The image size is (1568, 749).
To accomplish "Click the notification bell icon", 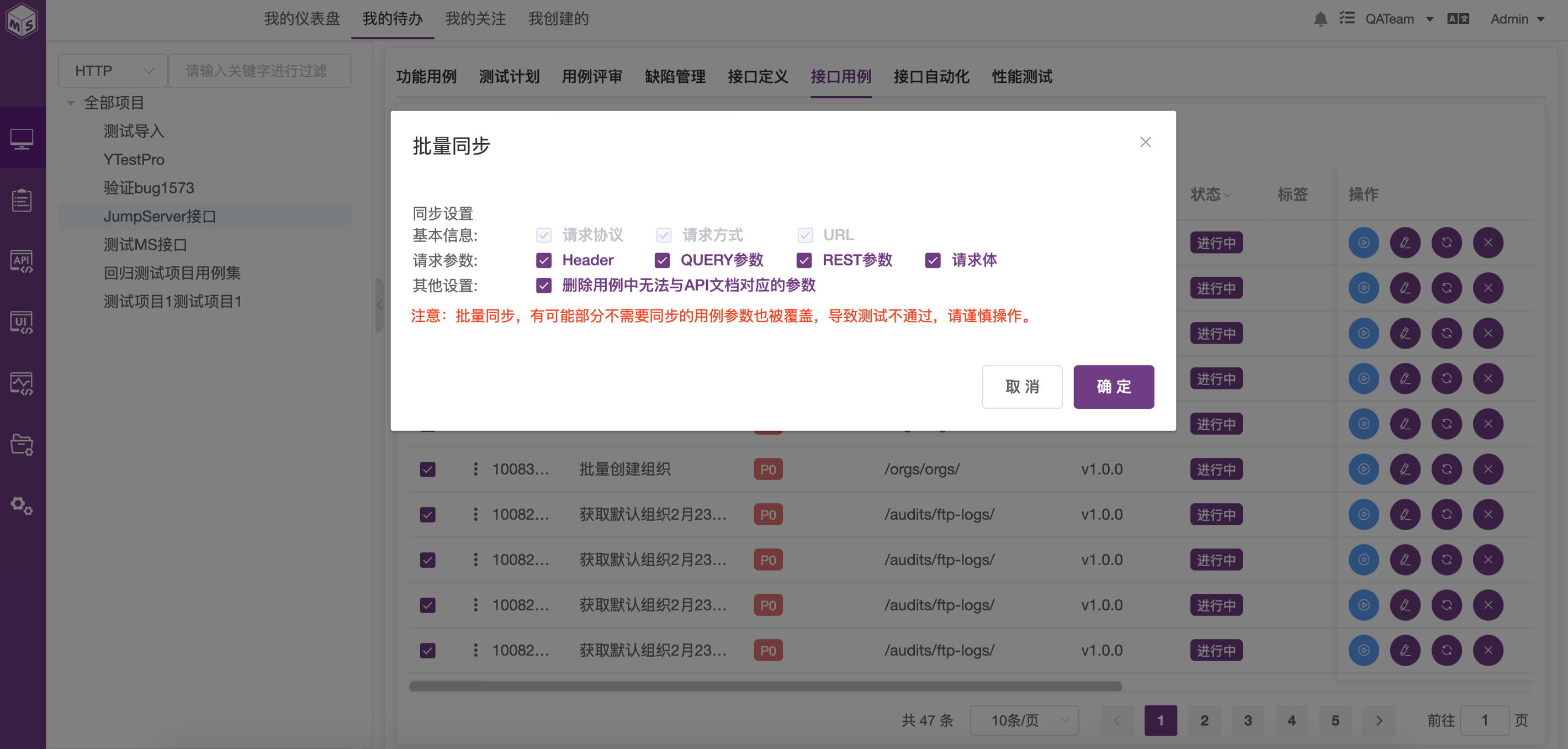I will click(1321, 19).
